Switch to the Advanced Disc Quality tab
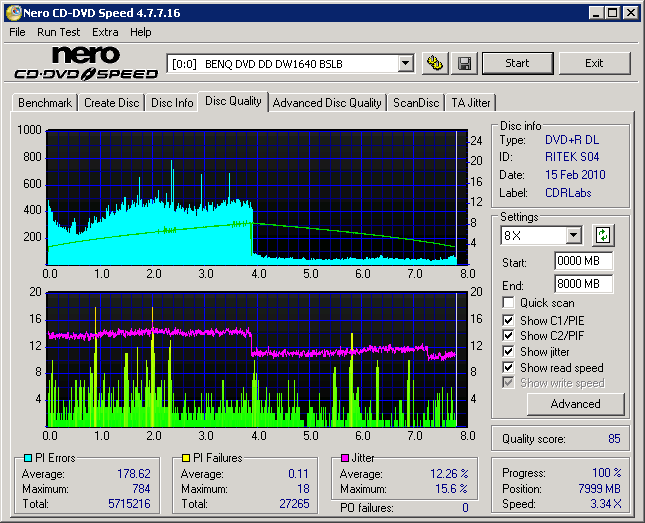The image size is (645, 523). [327, 103]
